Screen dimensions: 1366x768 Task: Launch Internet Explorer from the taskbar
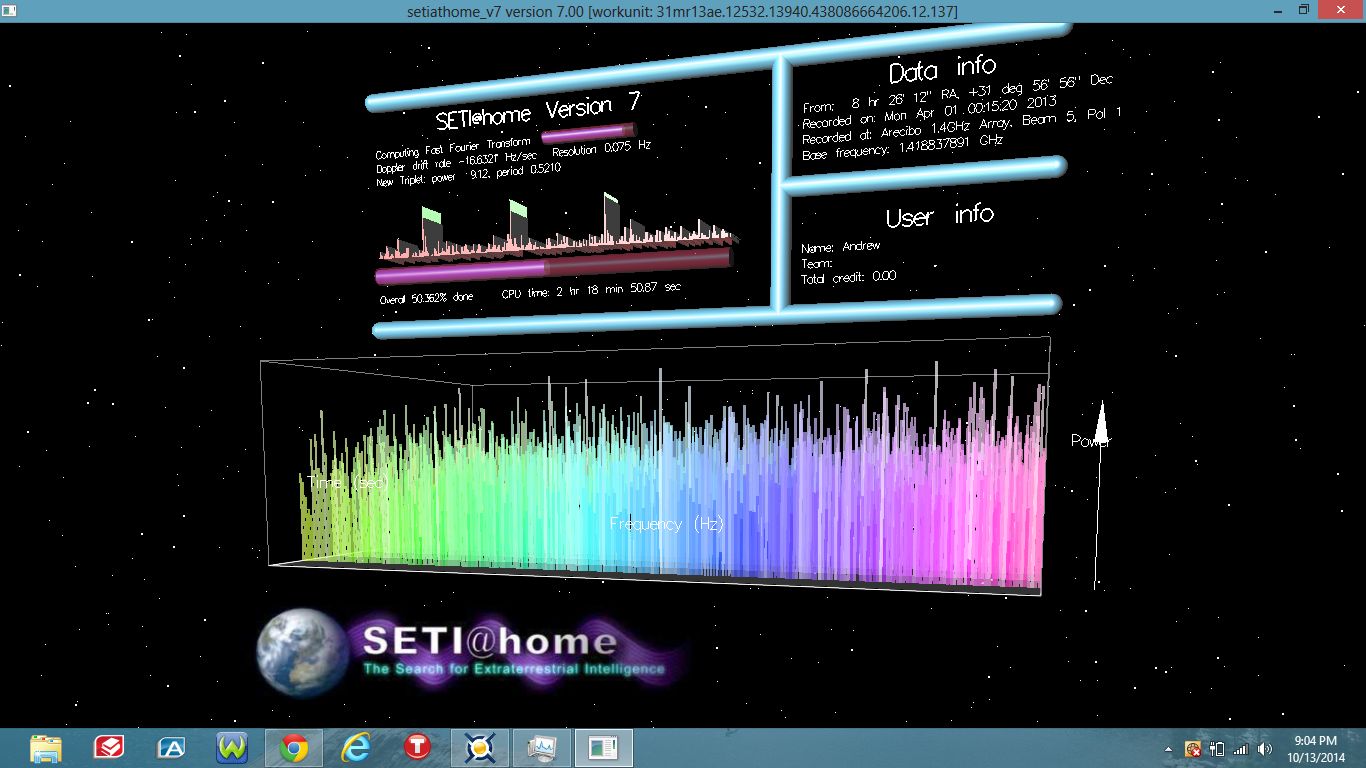[355, 747]
